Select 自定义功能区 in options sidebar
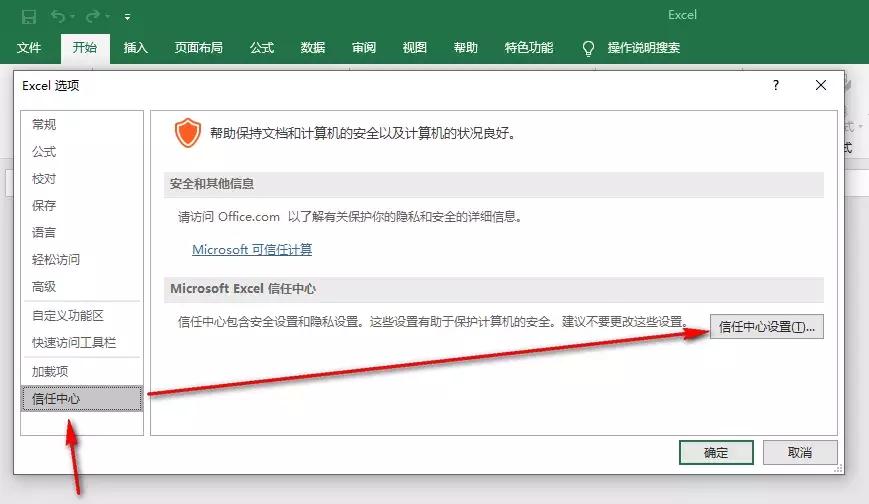The image size is (869, 504). tap(81, 315)
